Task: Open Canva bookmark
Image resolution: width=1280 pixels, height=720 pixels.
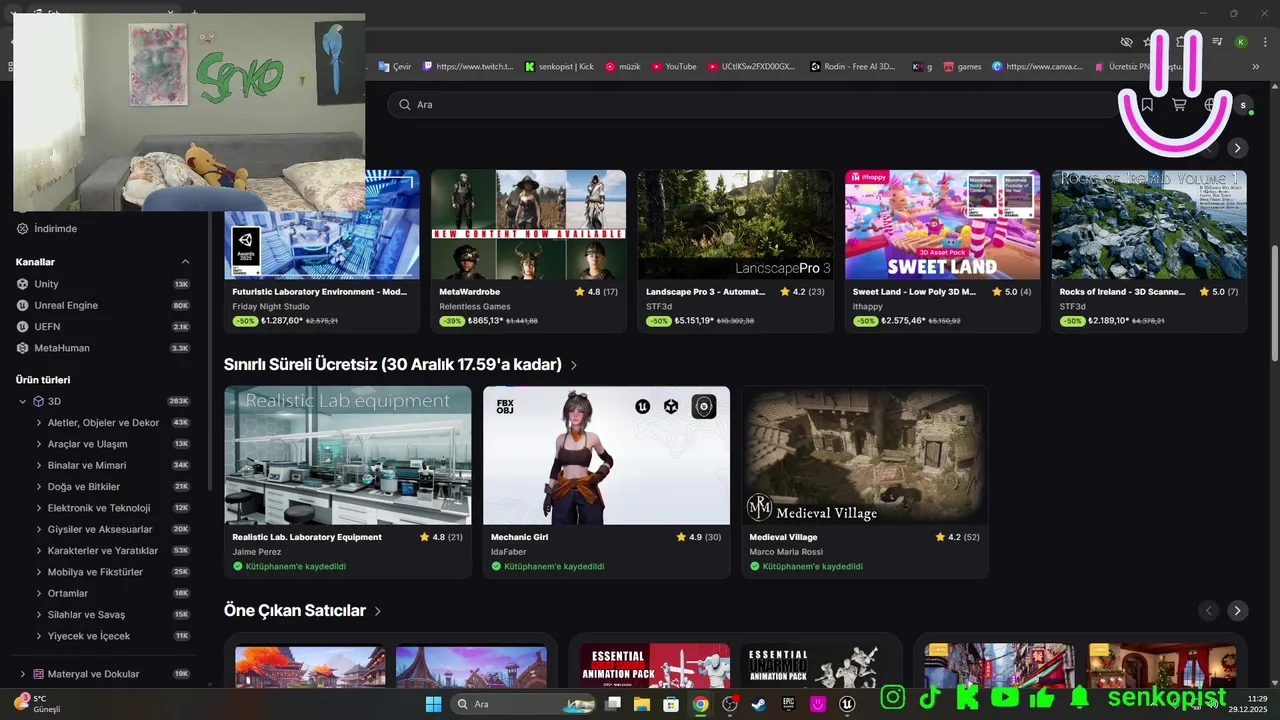Action: [x=1038, y=66]
